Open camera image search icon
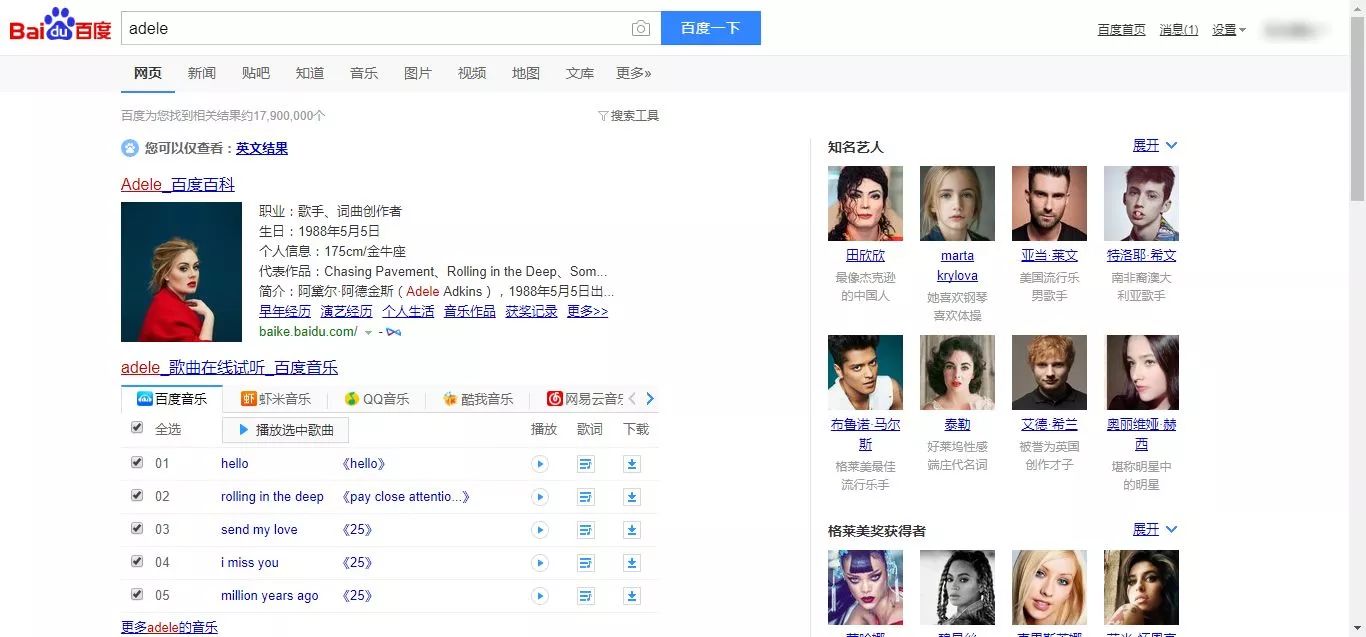The height and width of the screenshot is (637, 1366). tap(641, 29)
